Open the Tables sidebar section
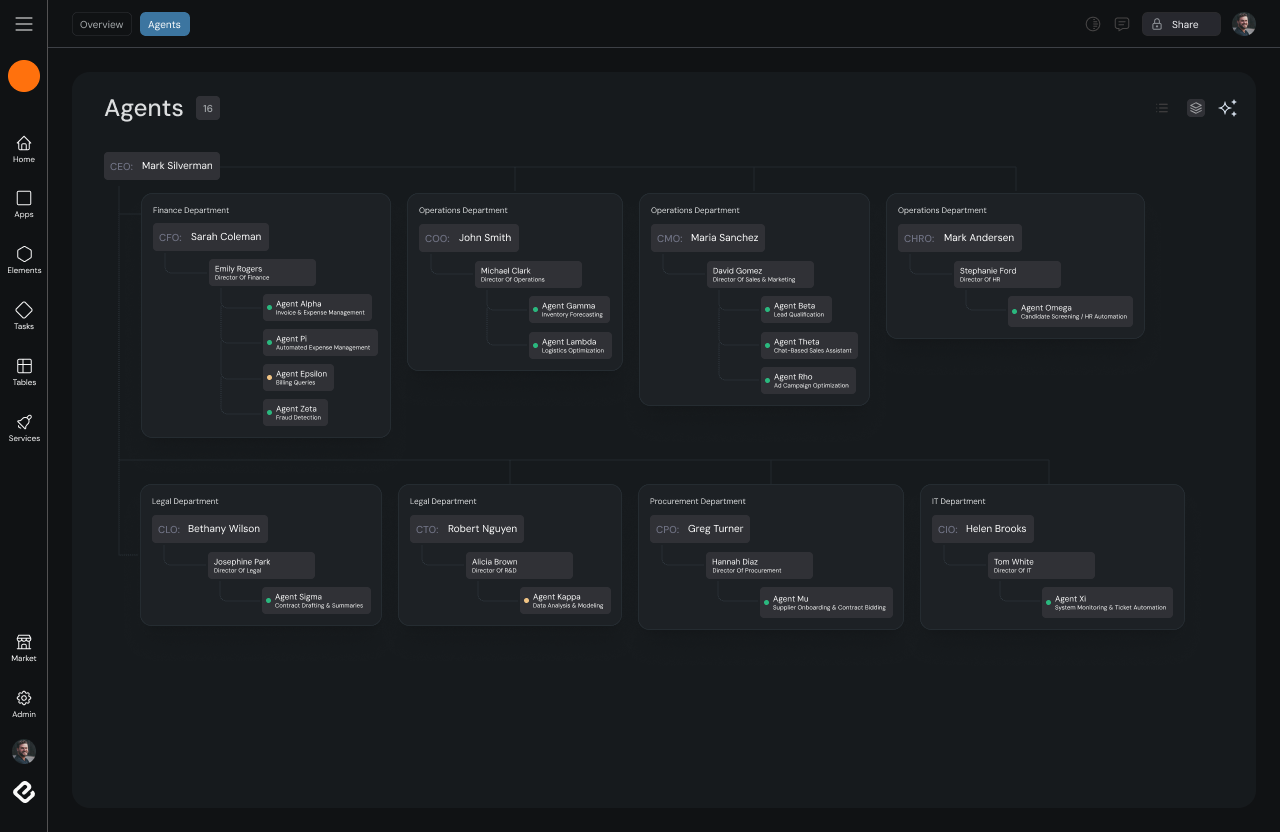Viewport: 1280px width, 832px height. [x=23, y=373]
